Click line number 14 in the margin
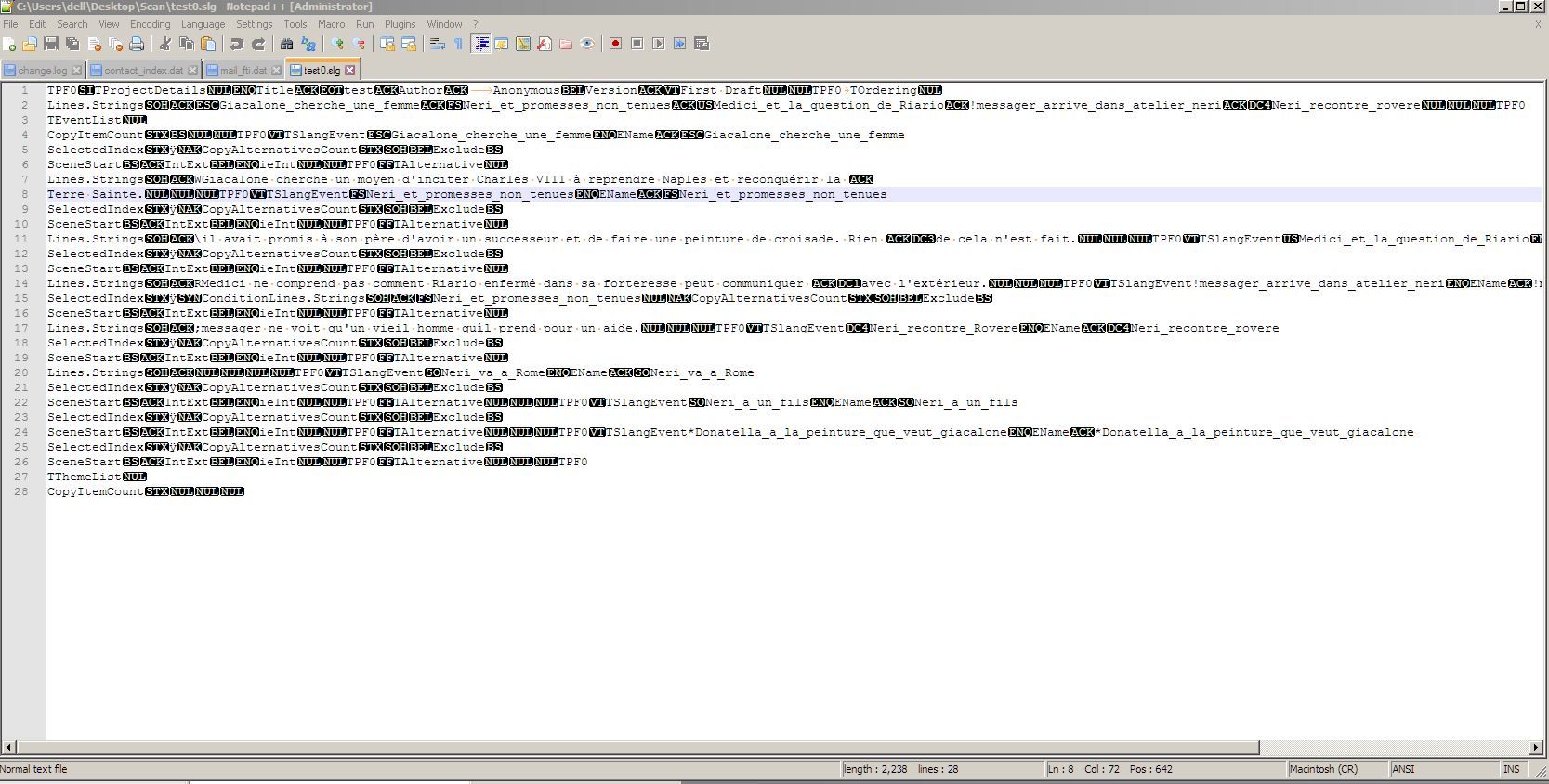1549x784 pixels. coord(22,283)
